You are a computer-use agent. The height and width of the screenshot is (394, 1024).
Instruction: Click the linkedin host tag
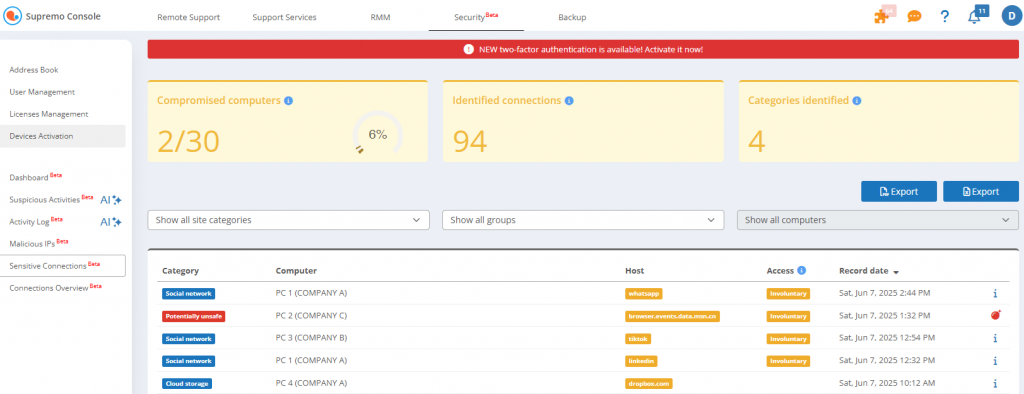tap(641, 361)
